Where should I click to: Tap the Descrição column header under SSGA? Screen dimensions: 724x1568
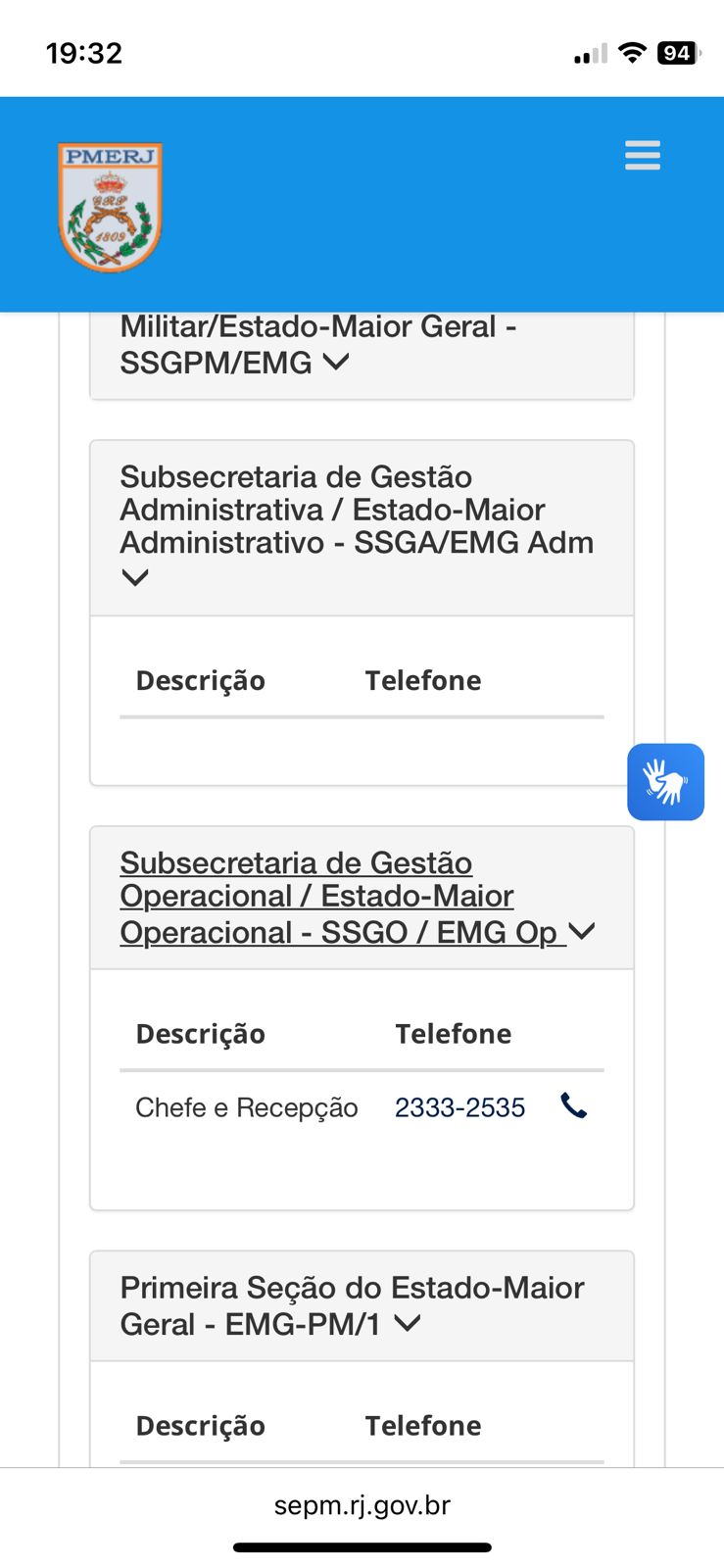(x=200, y=681)
